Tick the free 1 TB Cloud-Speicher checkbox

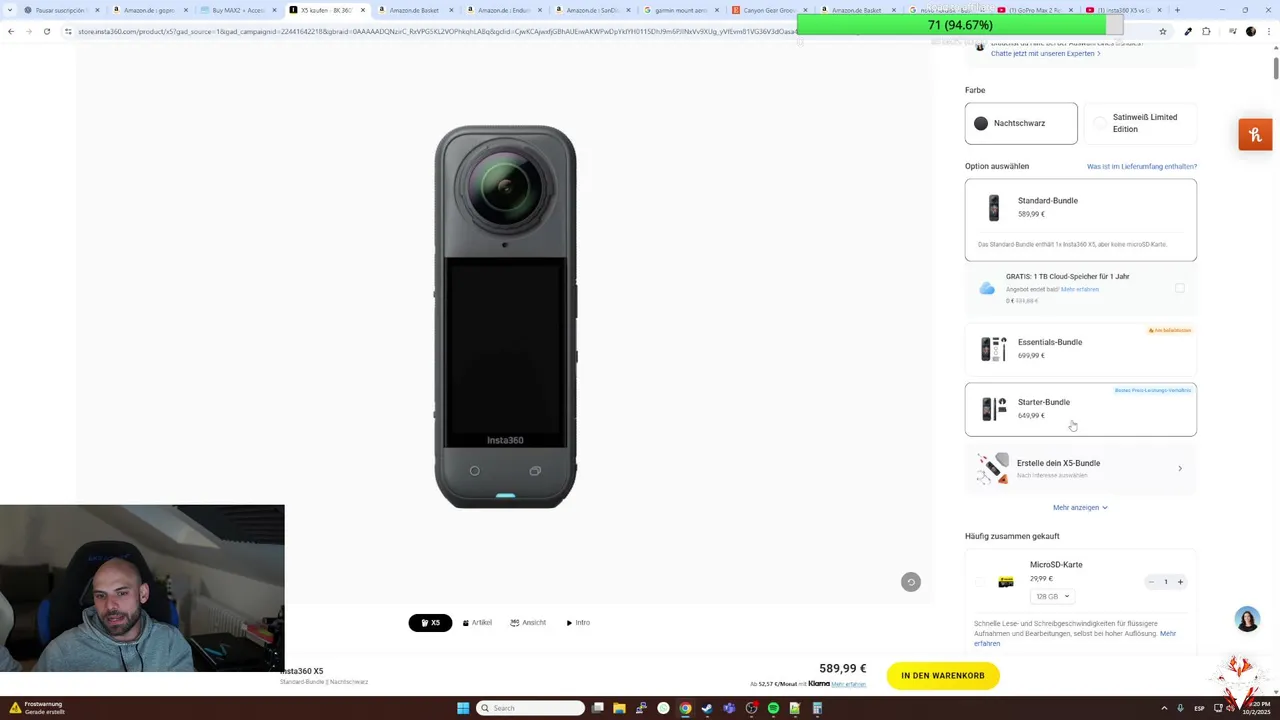(1180, 288)
